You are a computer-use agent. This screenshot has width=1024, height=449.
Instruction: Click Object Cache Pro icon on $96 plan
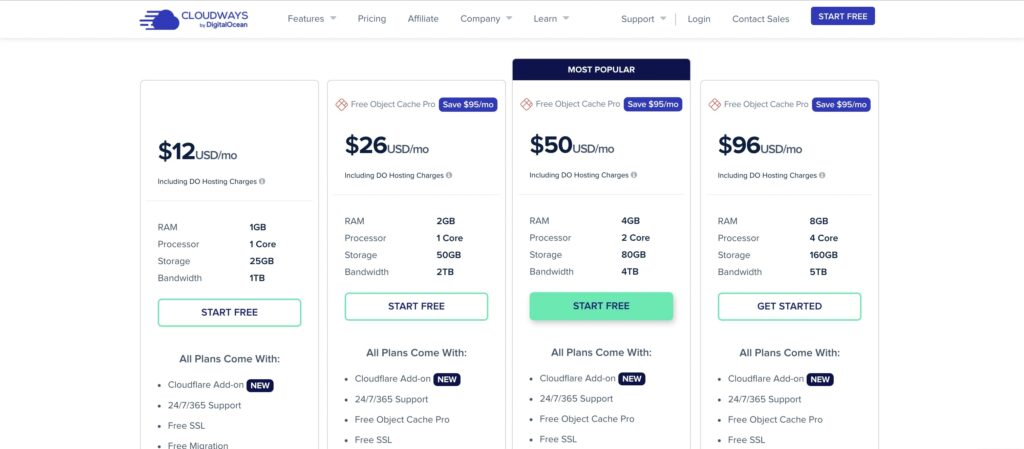(x=714, y=104)
